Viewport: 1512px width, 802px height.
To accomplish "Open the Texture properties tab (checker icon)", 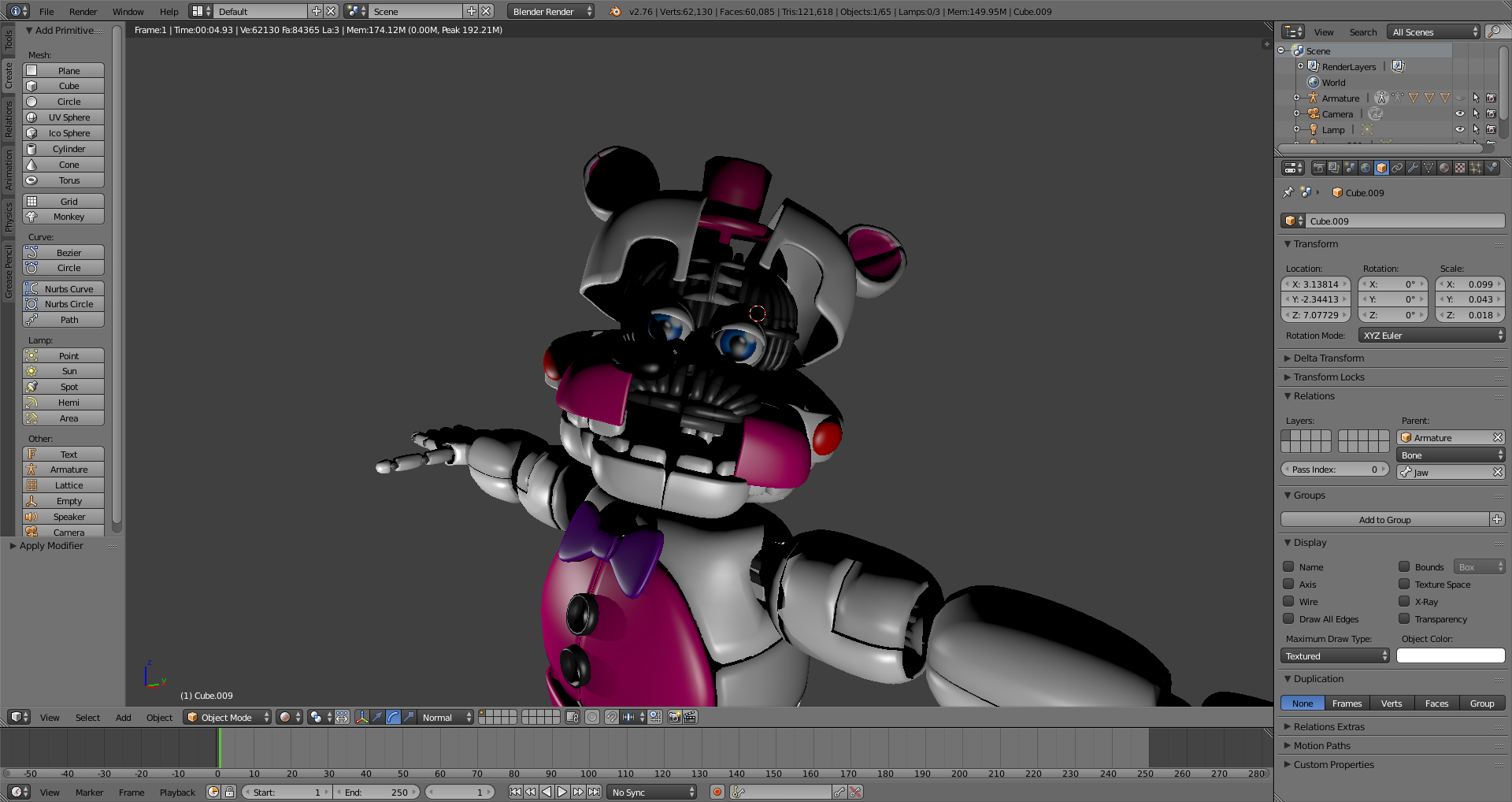I will point(1460,168).
